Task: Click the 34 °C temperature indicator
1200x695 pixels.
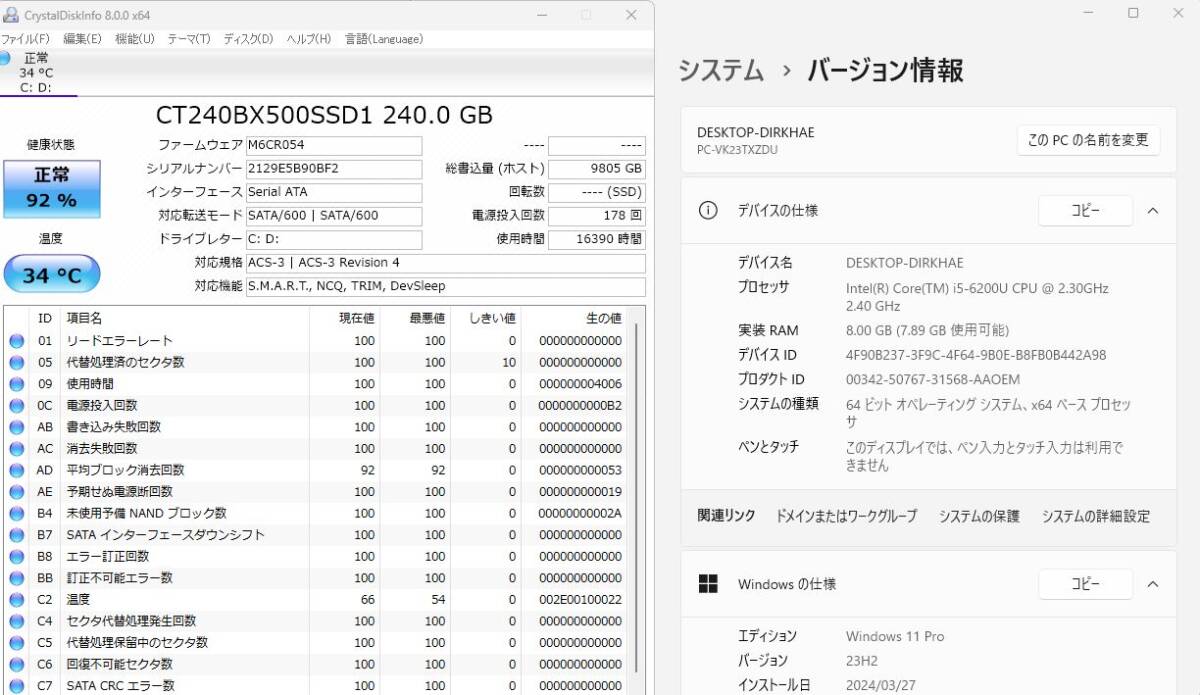Action: 52,275
